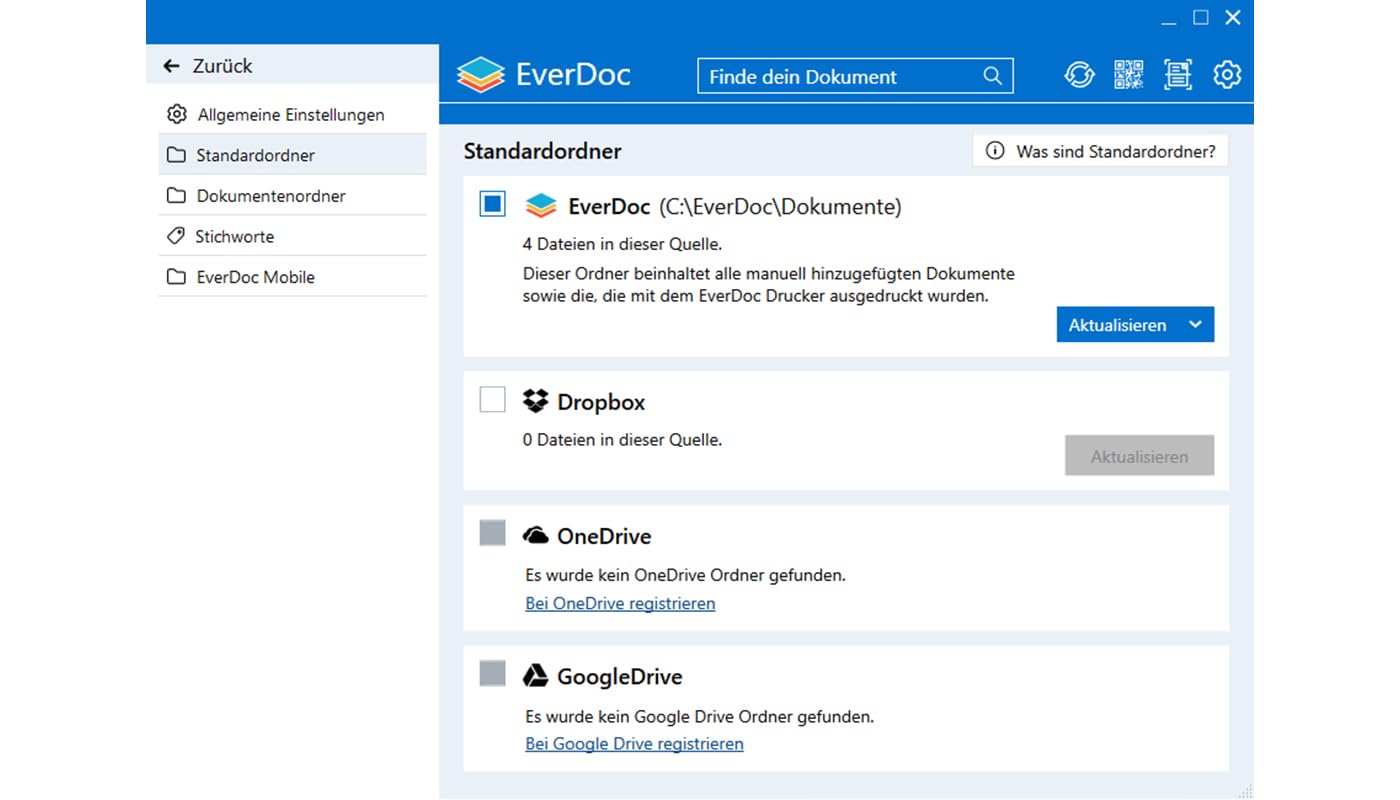
Task: Click the disabled GoogleDrive checkbox
Action: 493,673
